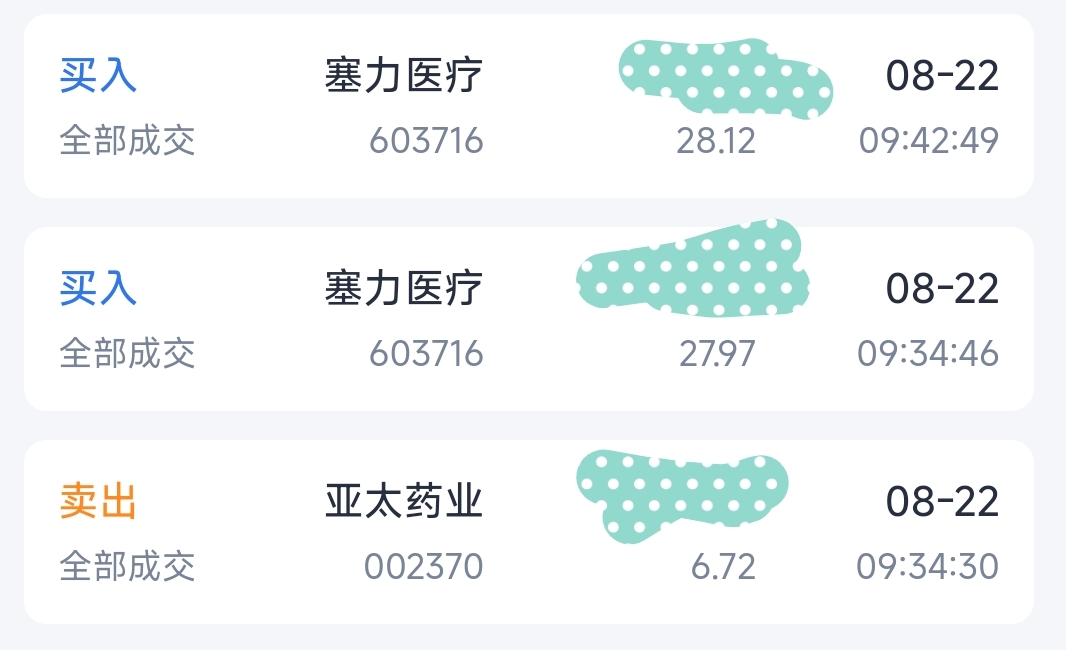1066x650 pixels.
Task: Click the timestamp 09:34:46
Action: click(x=928, y=354)
